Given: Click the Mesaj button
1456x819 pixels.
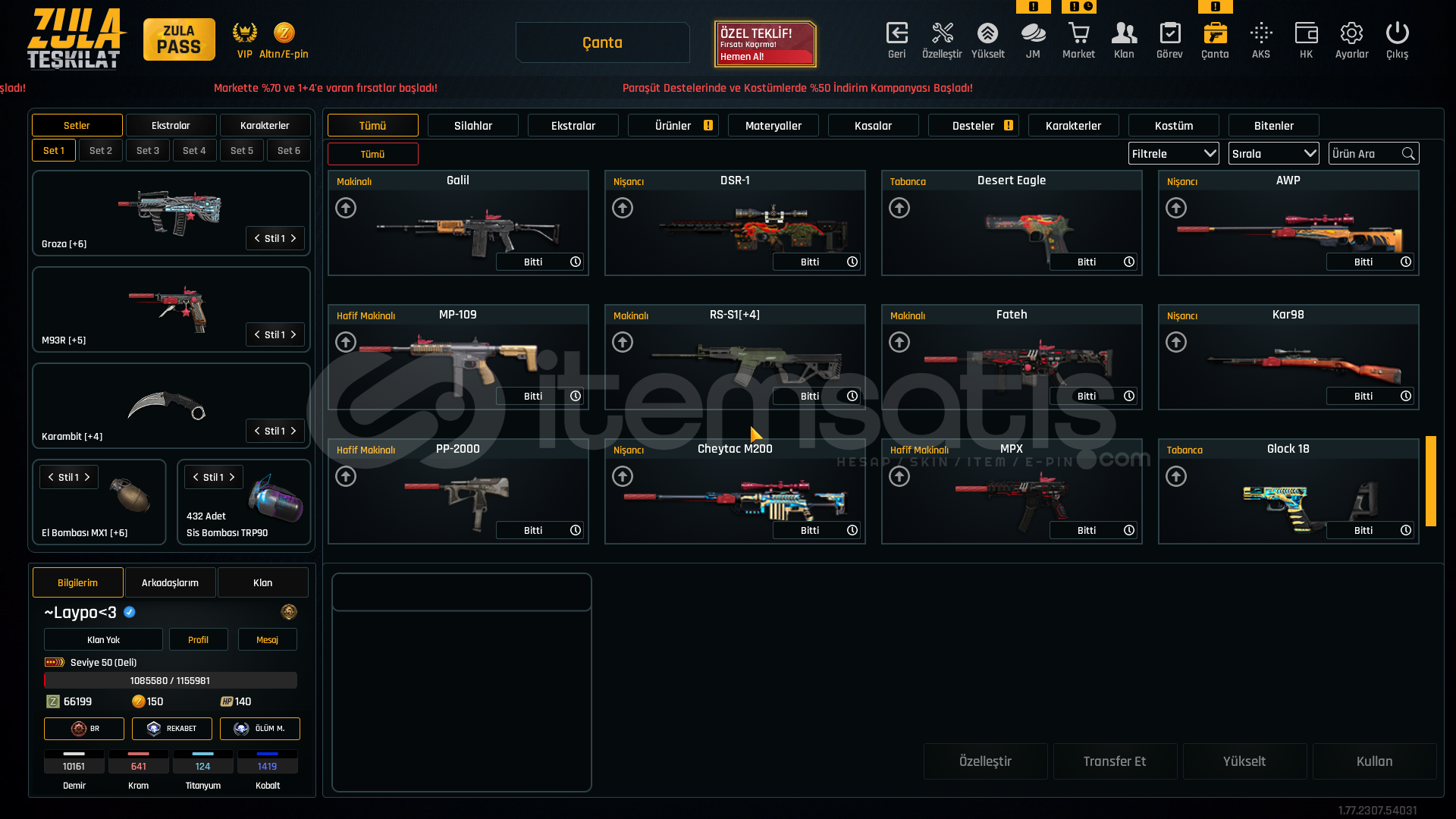Looking at the screenshot, I should point(267,639).
